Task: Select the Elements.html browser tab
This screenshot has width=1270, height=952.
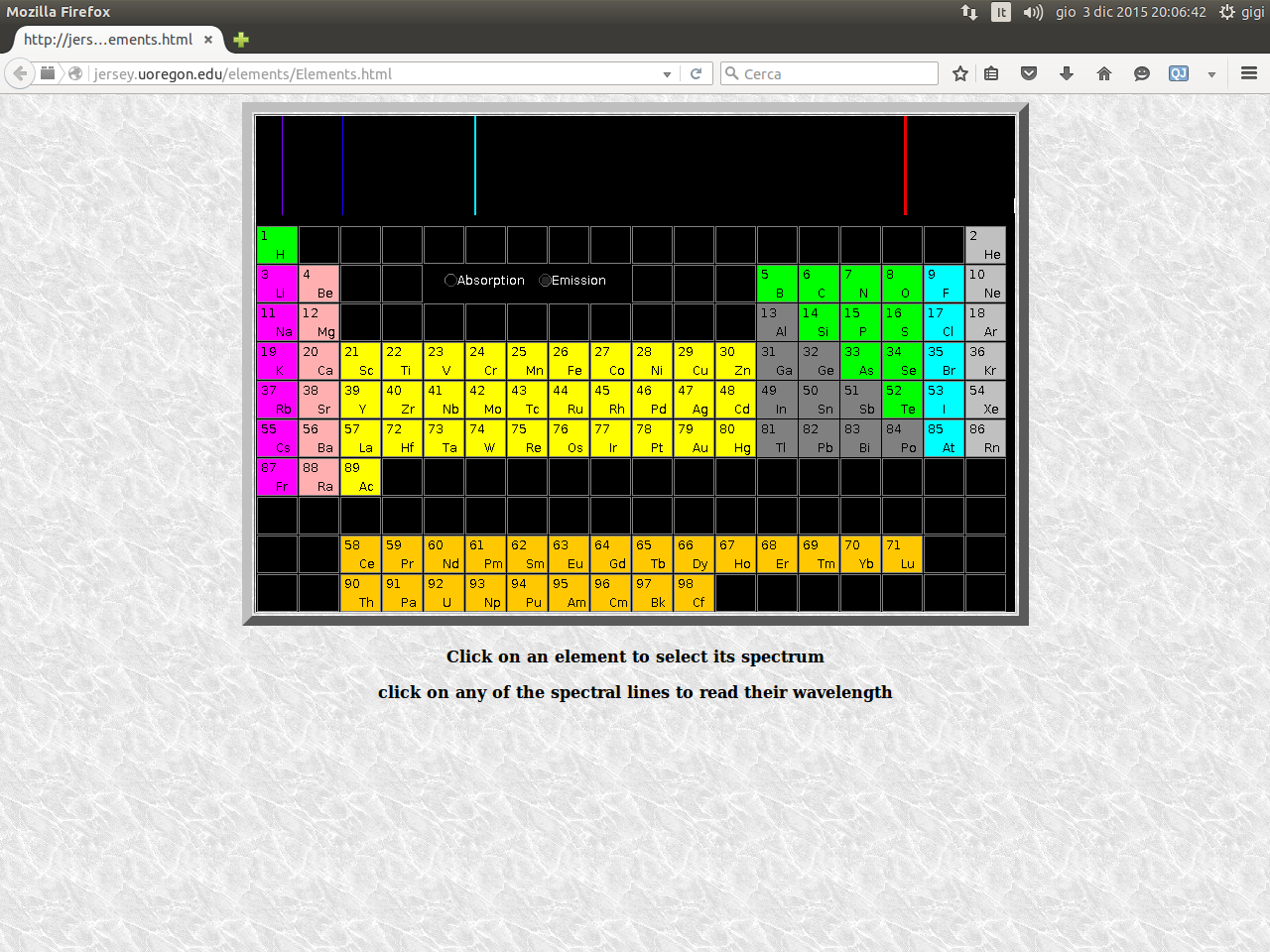Action: [x=117, y=40]
